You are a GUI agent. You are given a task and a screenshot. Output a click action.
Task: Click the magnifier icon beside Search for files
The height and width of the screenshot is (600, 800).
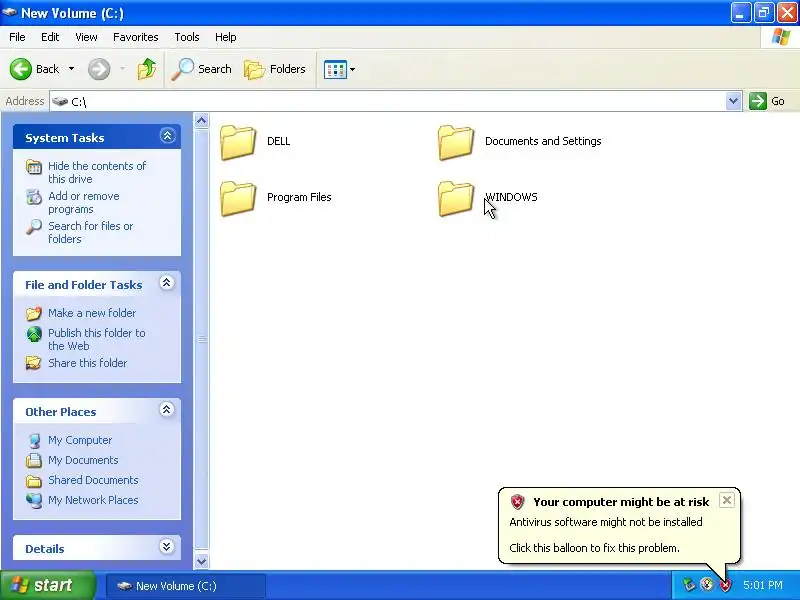pyautogui.click(x=34, y=227)
